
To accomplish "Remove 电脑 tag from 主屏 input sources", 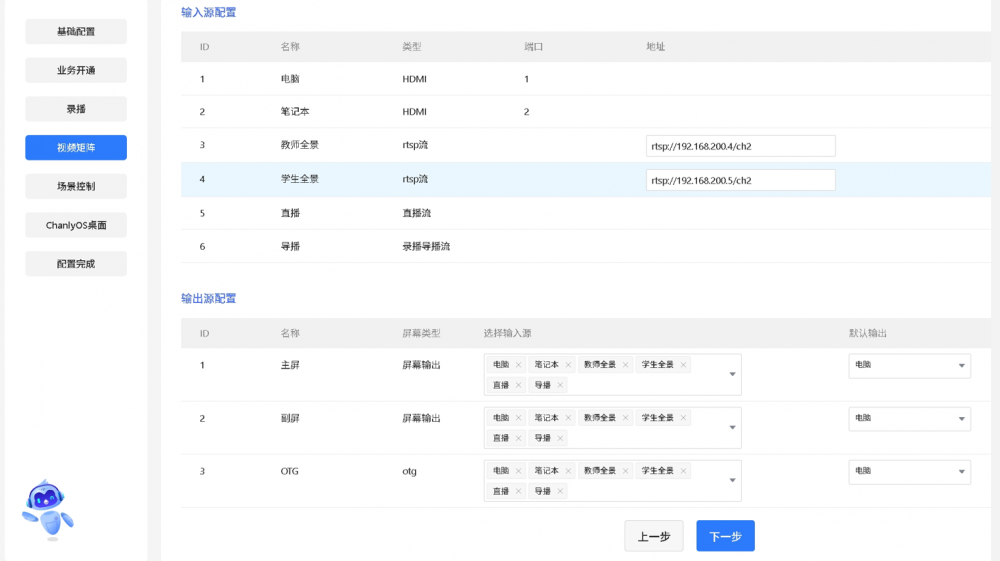I will coord(518,365).
